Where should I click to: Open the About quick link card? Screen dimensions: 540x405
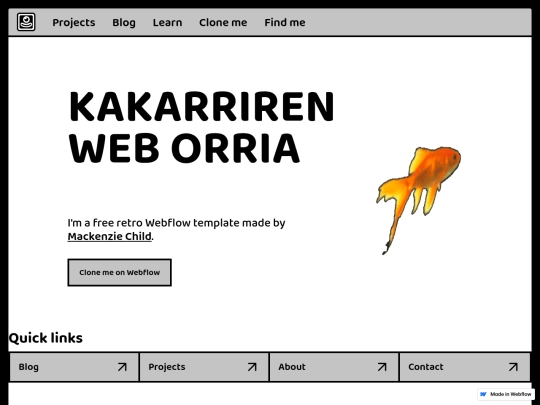pyautogui.click(x=334, y=367)
